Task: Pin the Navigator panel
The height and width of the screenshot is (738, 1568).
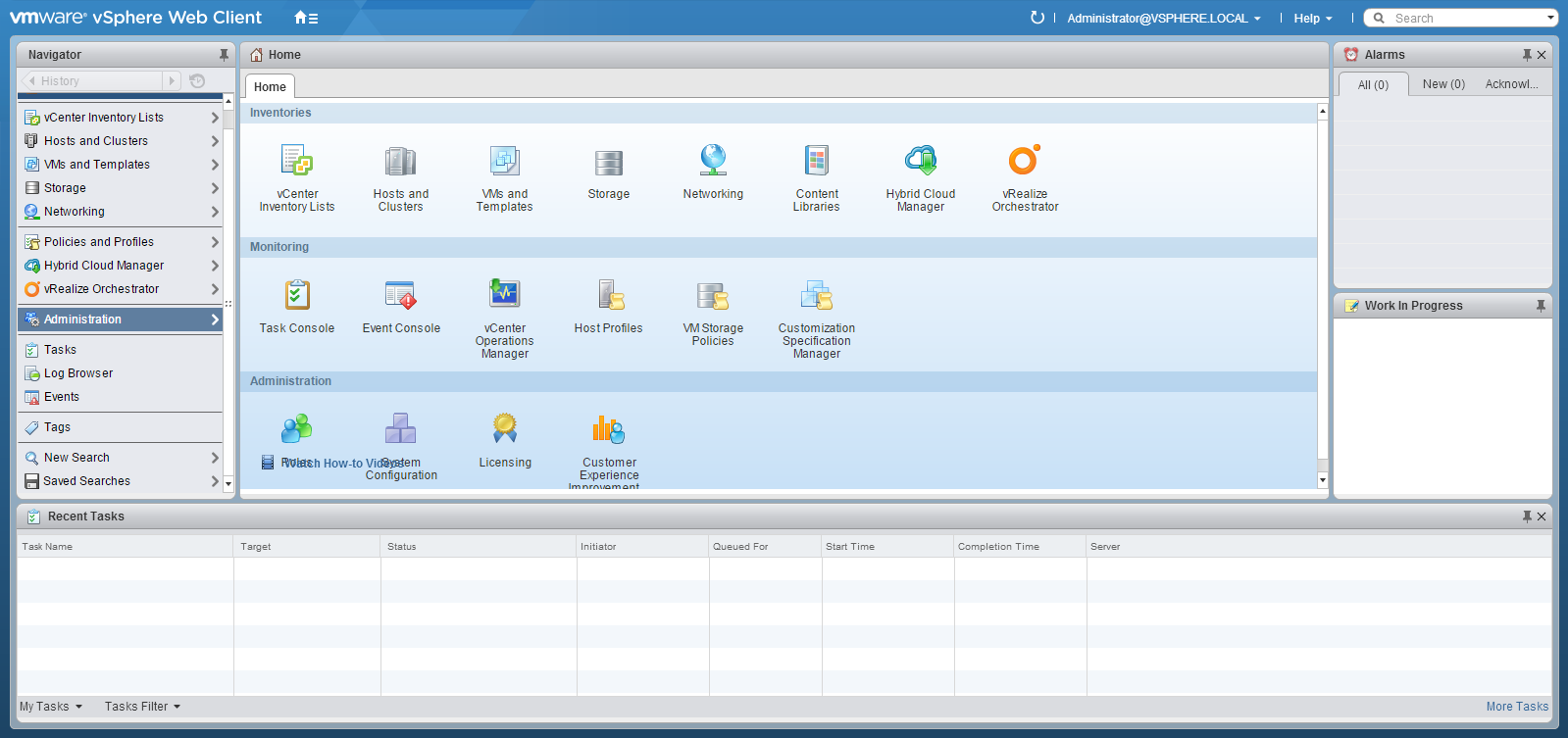Action: click(x=224, y=55)
